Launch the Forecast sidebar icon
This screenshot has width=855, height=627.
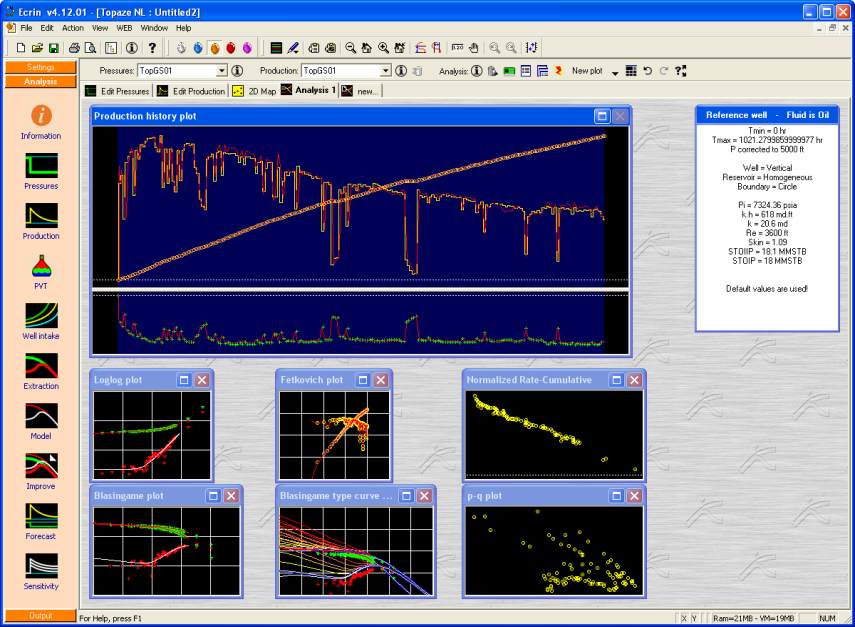(x=41, y=516)
